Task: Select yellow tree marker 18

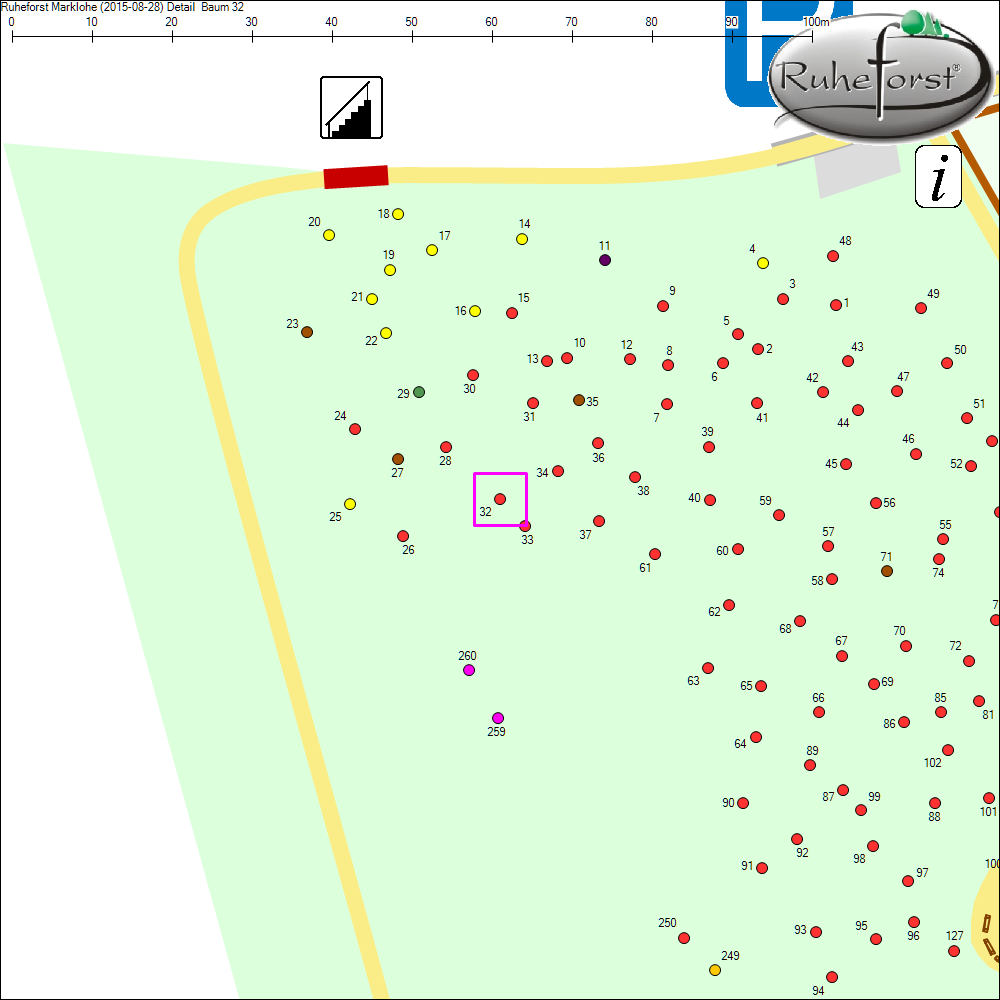Action: pos(398,214)
